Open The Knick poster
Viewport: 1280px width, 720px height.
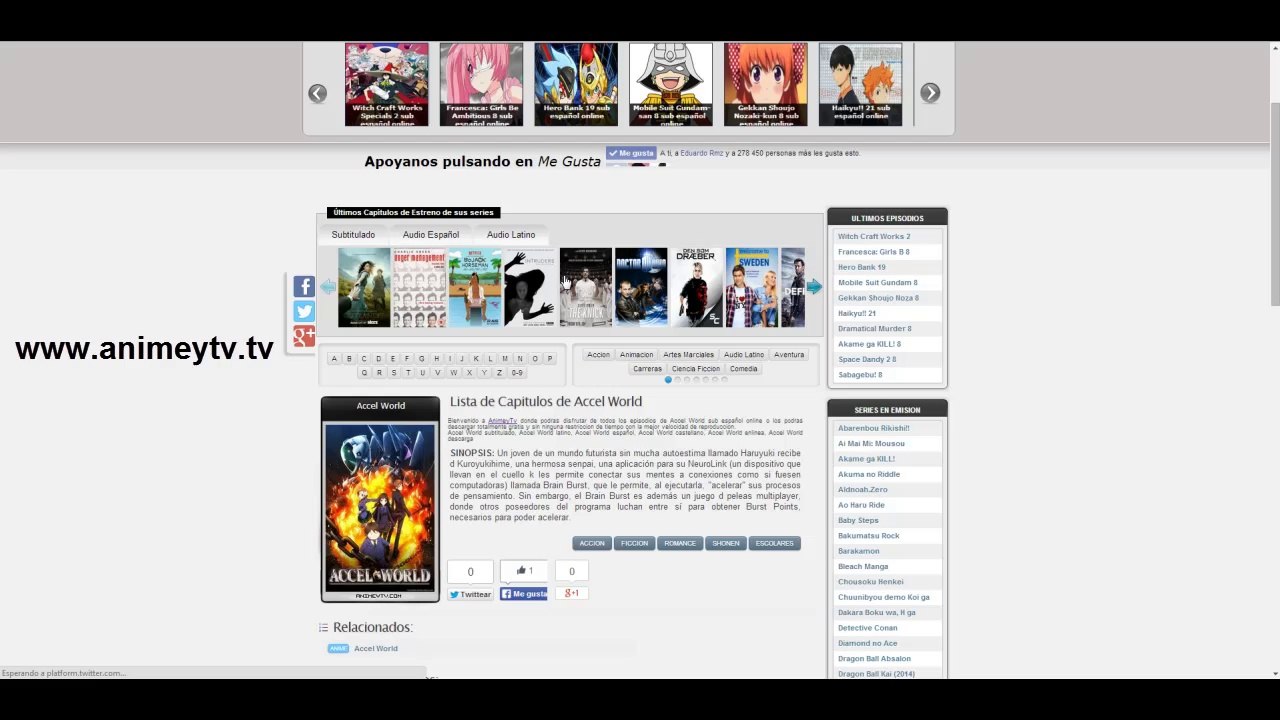[586, 288]
